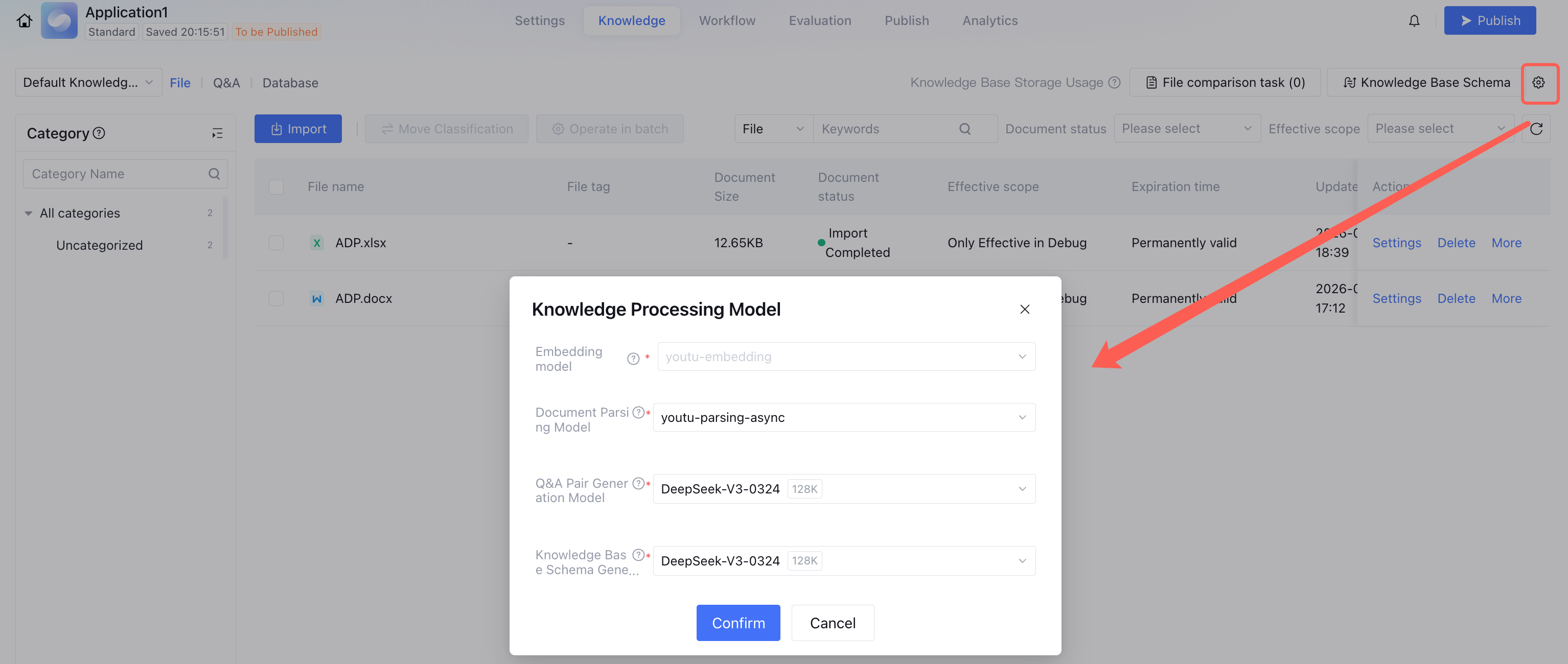Click the keyword search magnifier icon
The image size is (1568, 664).
964,129
